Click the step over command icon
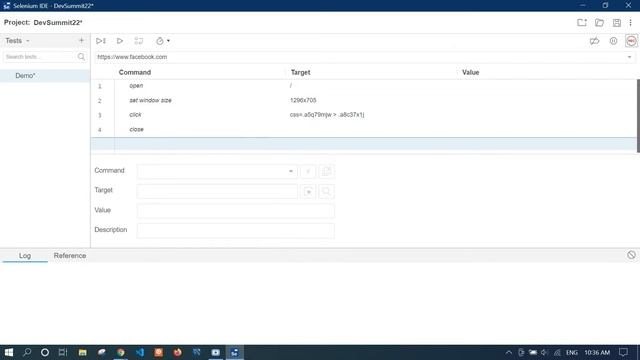 point(139,41)
